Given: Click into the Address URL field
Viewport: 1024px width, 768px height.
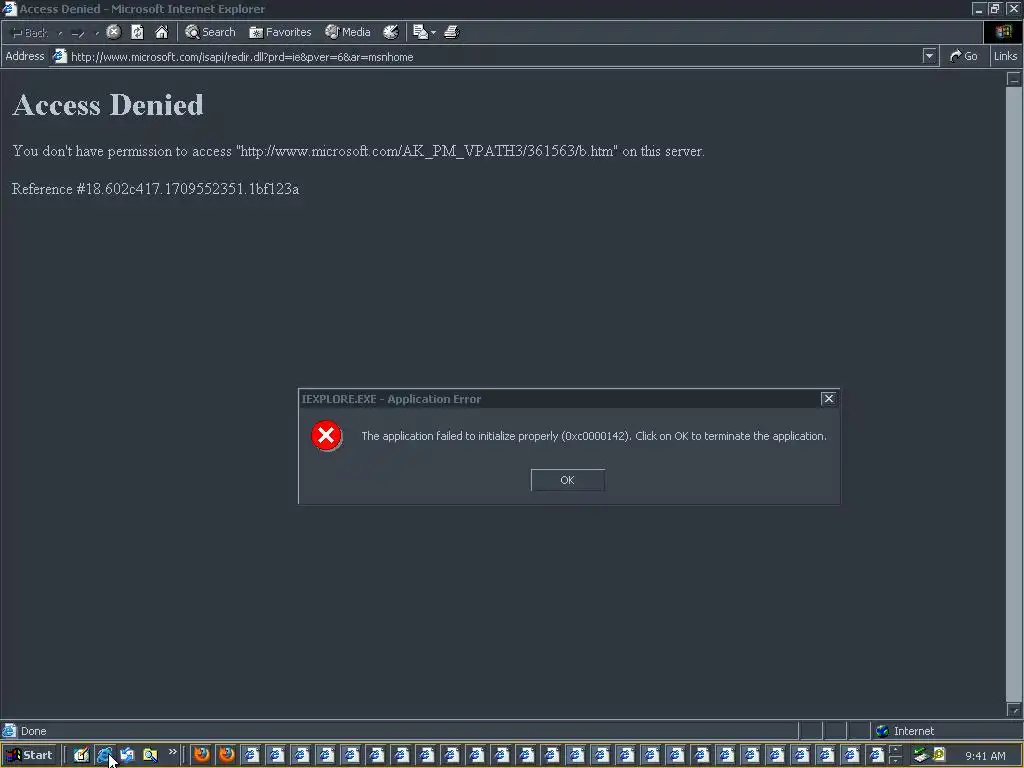Looking at the screenshot, I should pyautogui.click(x=493, y=57).
